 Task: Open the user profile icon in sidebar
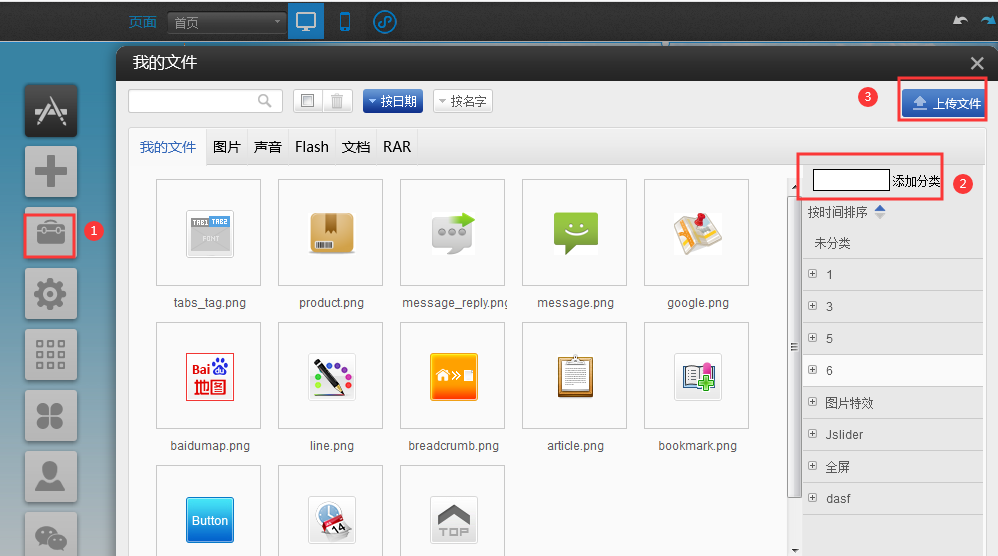[x=50, y=476]
